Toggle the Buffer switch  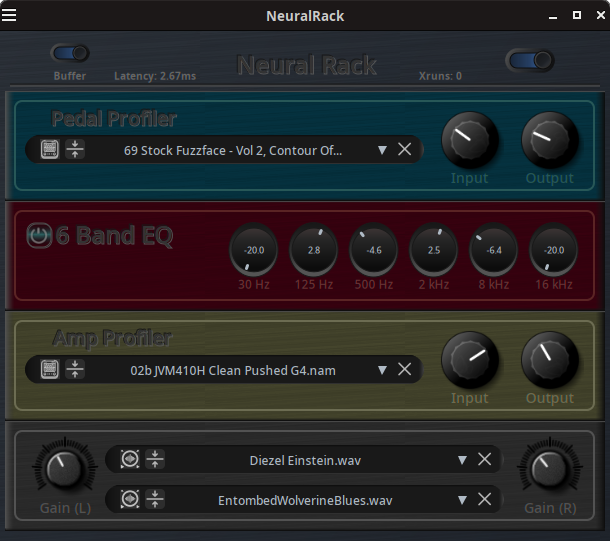coord(70,54)
